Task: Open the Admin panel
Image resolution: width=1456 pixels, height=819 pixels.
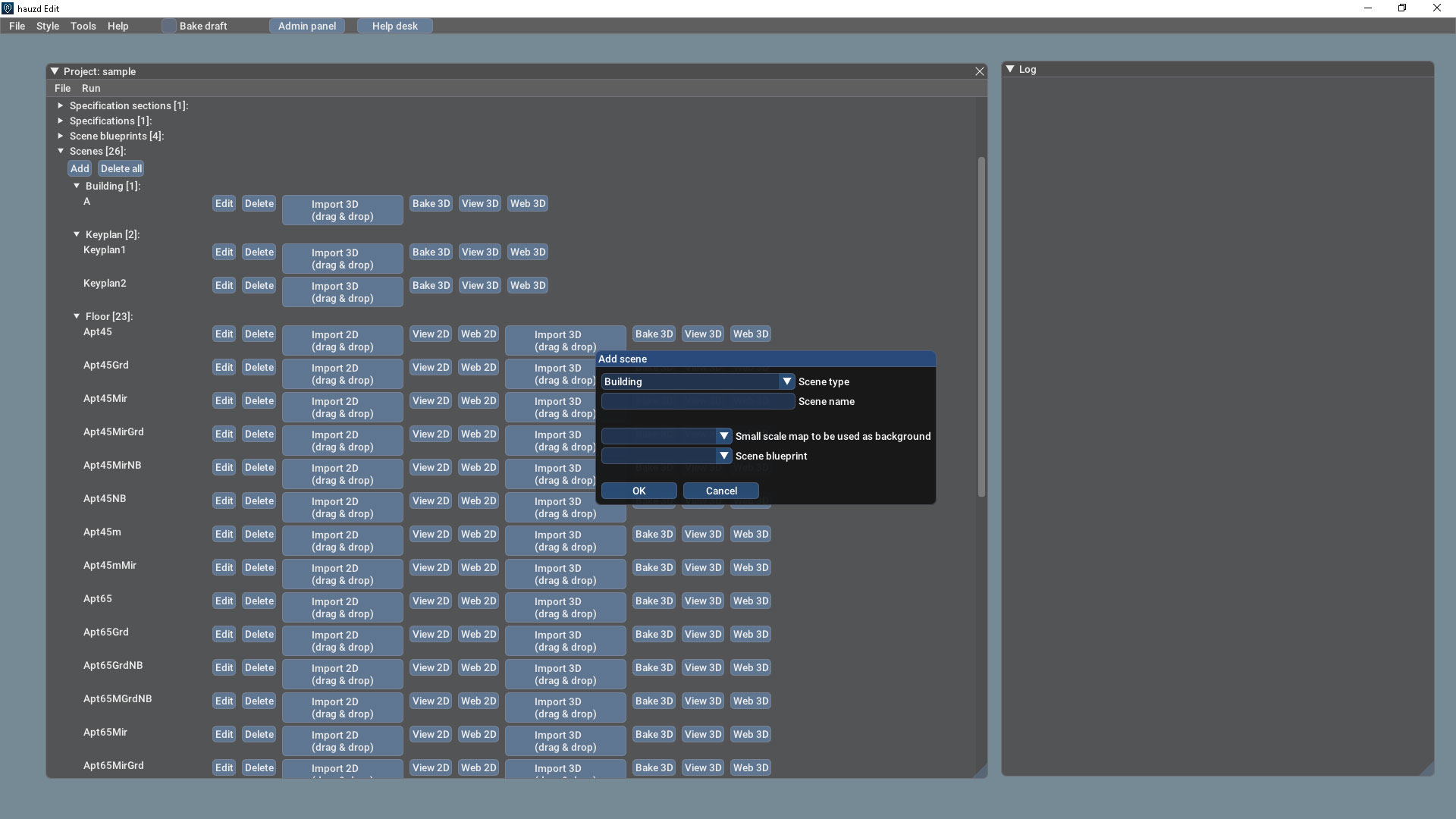Action: pos(306,26)
